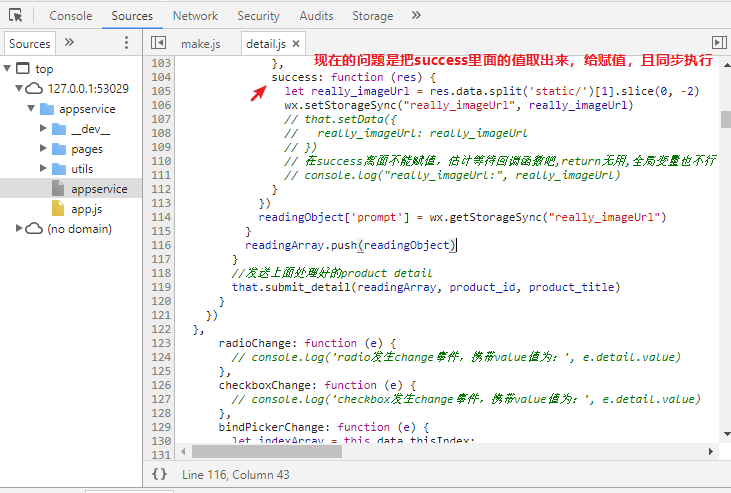Select the Sources navigator pane tab
The height and width of the screenshot is (493, 731).
pyautogui.click(x=30, y=44)
